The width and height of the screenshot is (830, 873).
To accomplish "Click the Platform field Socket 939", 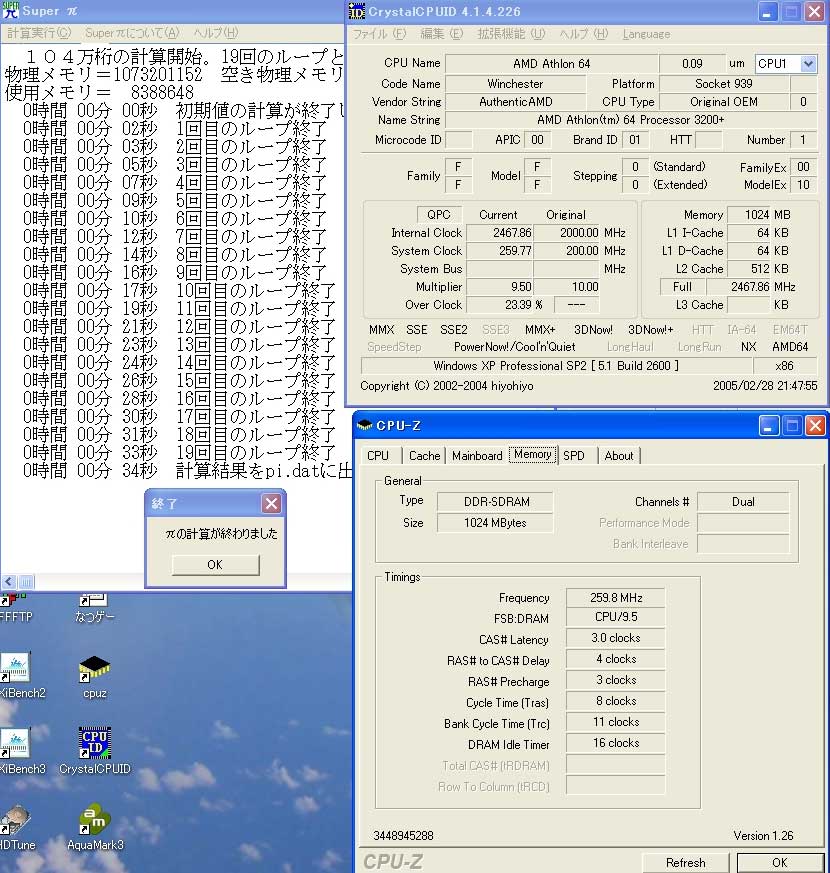I will [724, 84].
